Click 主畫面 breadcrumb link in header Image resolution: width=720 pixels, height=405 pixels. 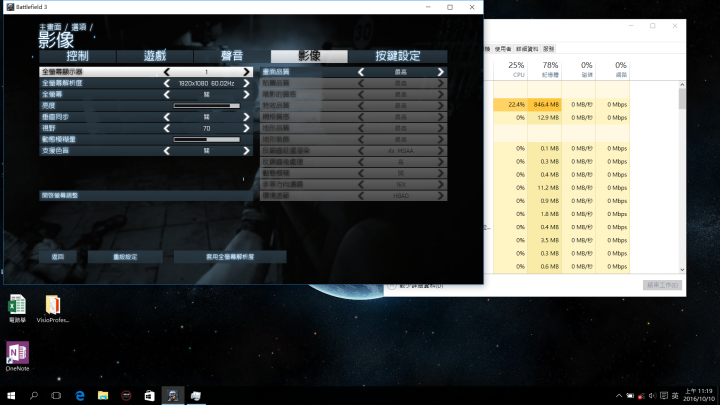coord(50,27)
